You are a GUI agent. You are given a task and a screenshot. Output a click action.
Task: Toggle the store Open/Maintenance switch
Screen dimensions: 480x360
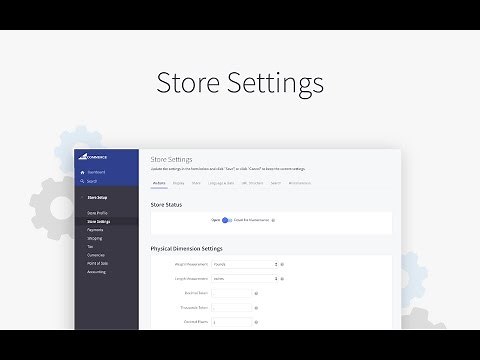tap(227, 220)
